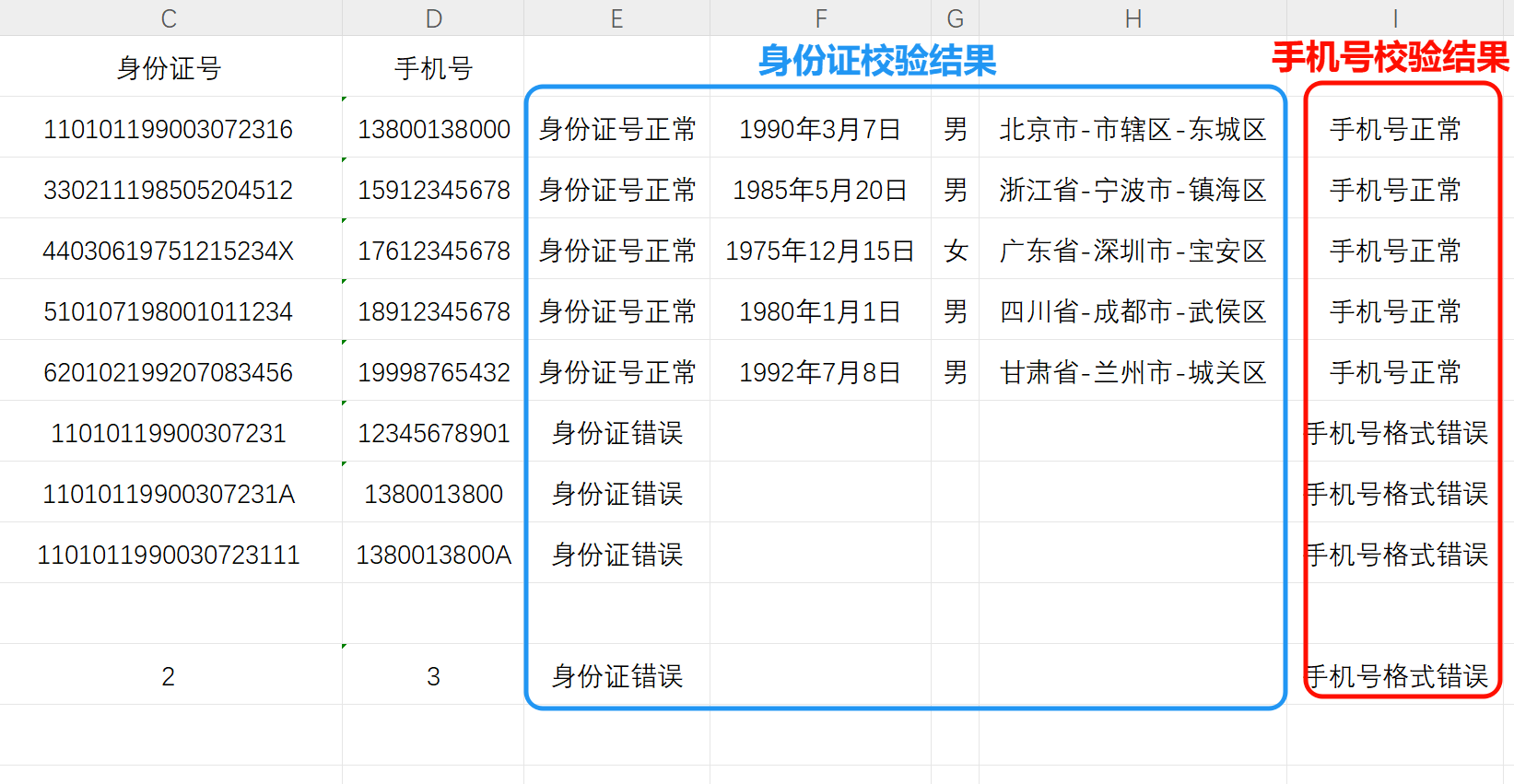Click the 女 gender cell
The width and height of the screenshot is (1514, 784).
[956, 250]
